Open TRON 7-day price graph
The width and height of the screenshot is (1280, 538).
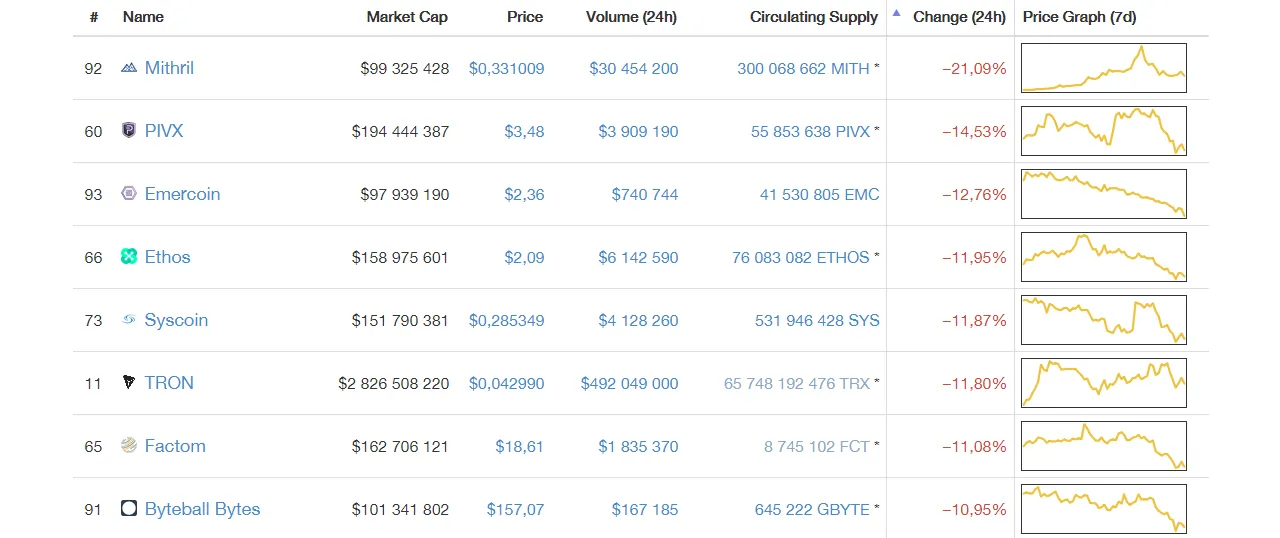[x=1104, y=383]
